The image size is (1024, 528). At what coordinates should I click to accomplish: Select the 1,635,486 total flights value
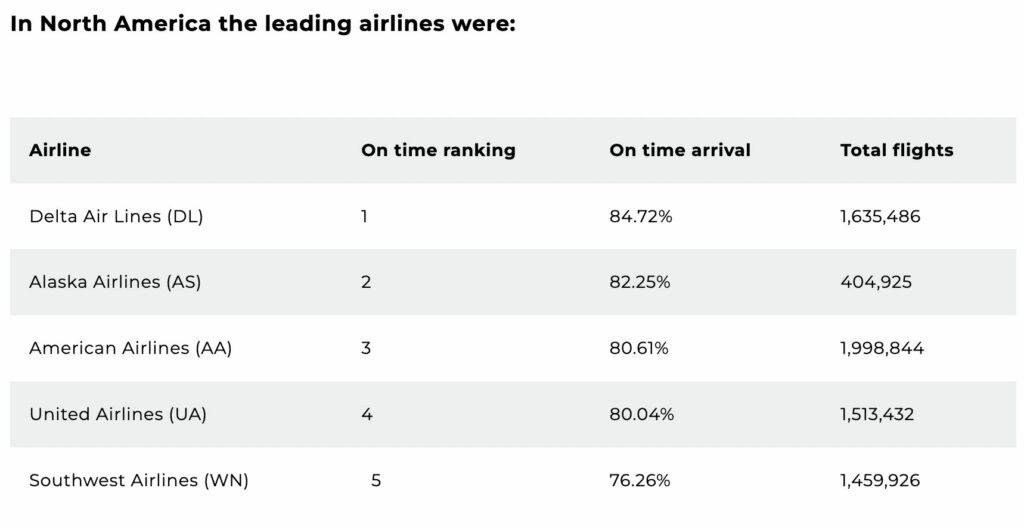[x=881, y=216]
